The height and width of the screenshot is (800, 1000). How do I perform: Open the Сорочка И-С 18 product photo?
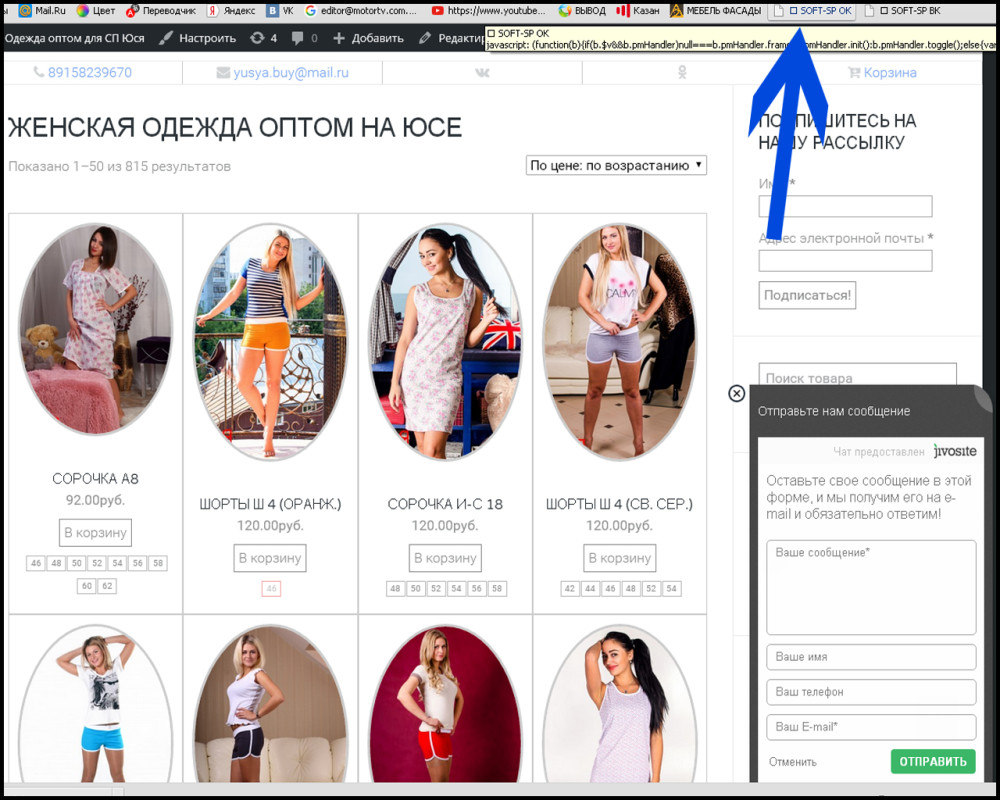coord(445,341)
